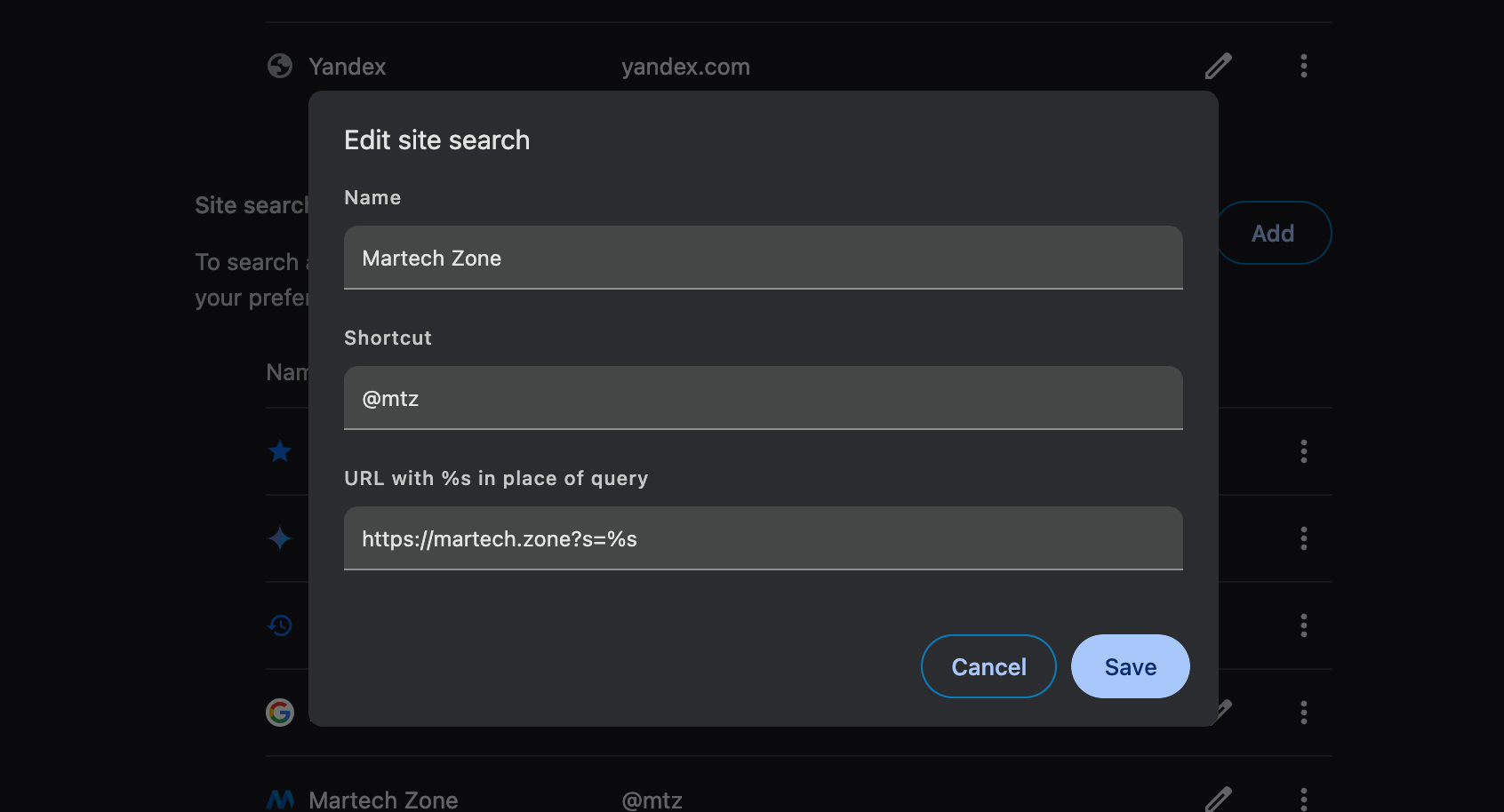Viewport: 1504px width, 812px height.
Task: Click the Google logo icon
Action: (280, 712)
